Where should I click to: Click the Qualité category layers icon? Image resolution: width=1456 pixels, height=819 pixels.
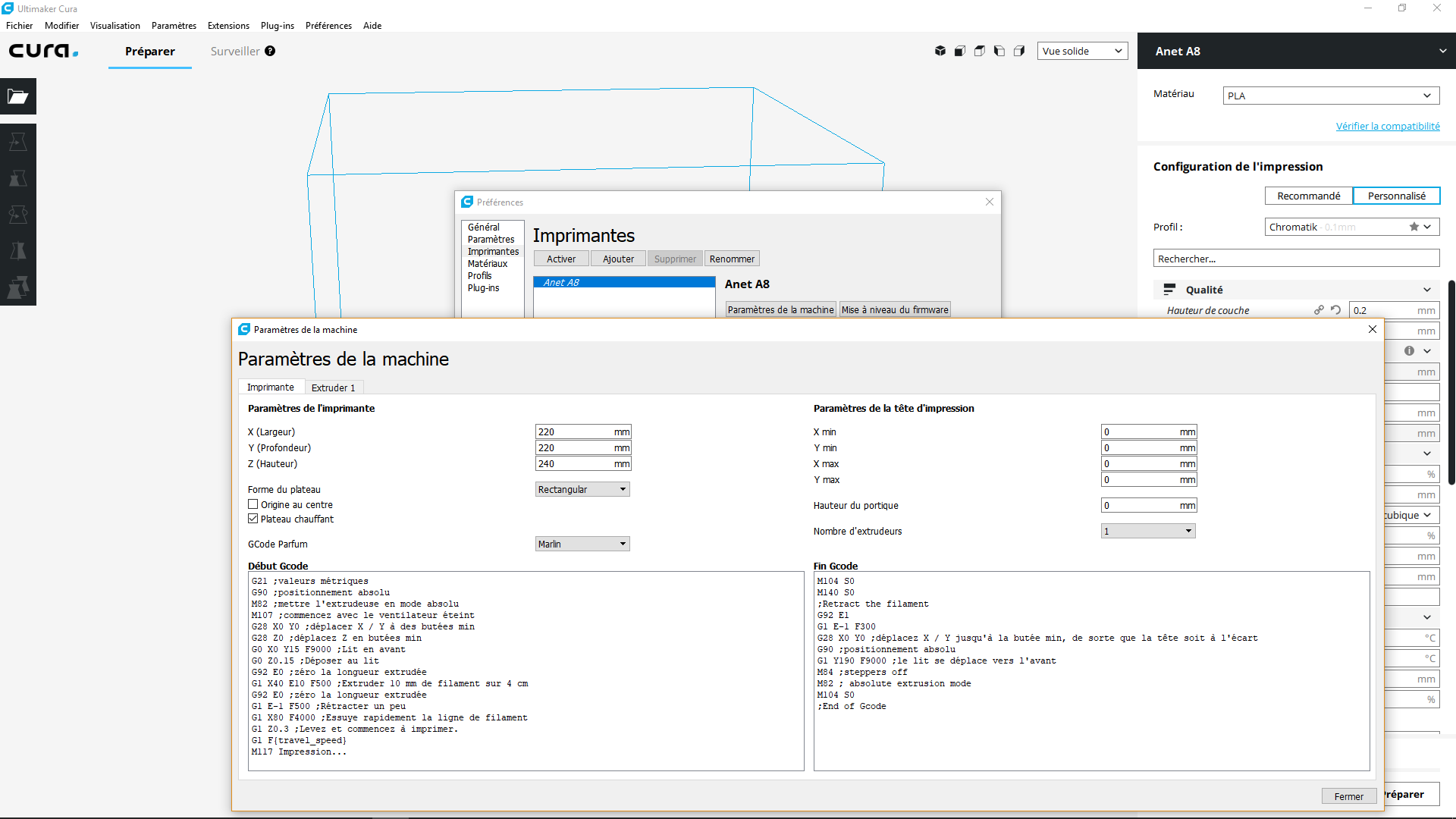pyautogui.click(x=1169, y=290)
